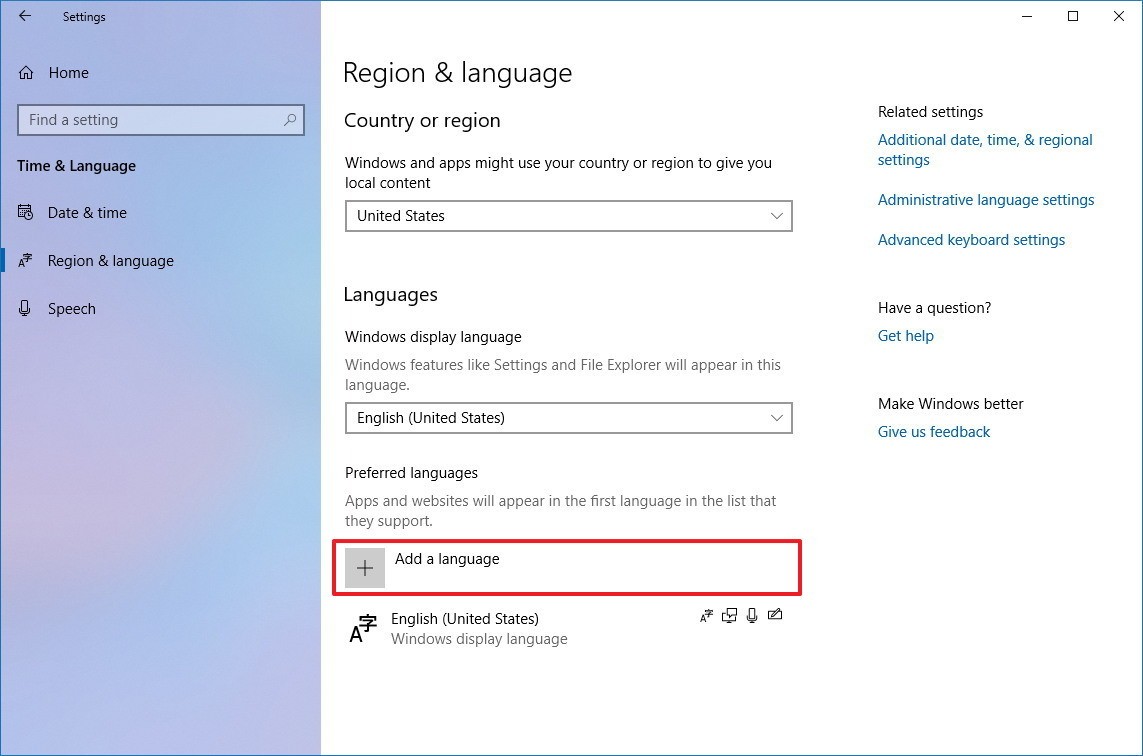Minimize the Settings window
Screen dimensions: 1143x756
1027,16
